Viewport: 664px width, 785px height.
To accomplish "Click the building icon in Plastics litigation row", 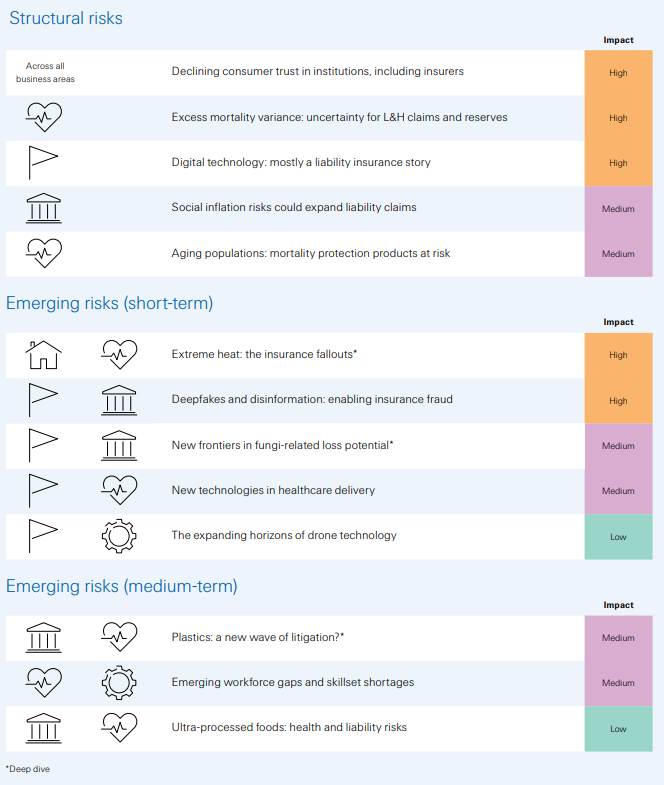I will click(x=44, y=638).
